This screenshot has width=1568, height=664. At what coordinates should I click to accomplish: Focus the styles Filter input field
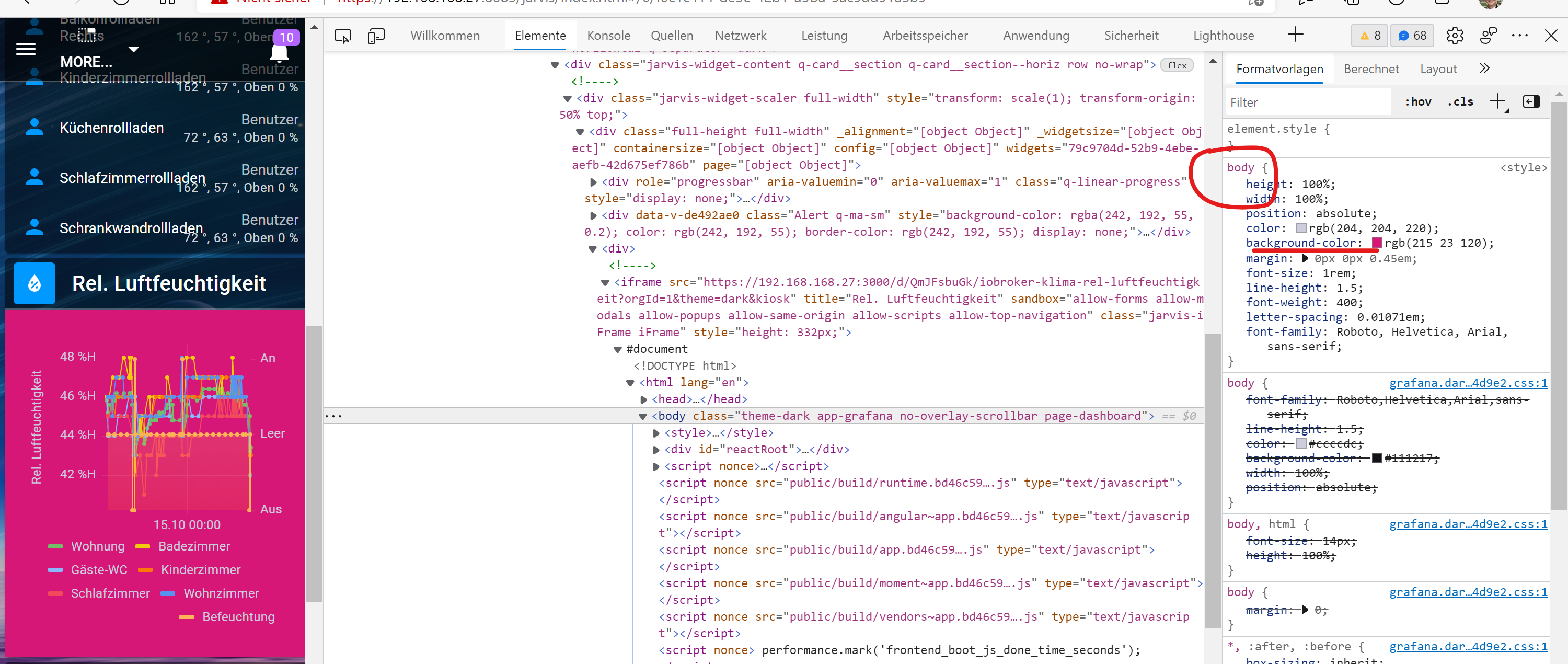[1308, 102]
